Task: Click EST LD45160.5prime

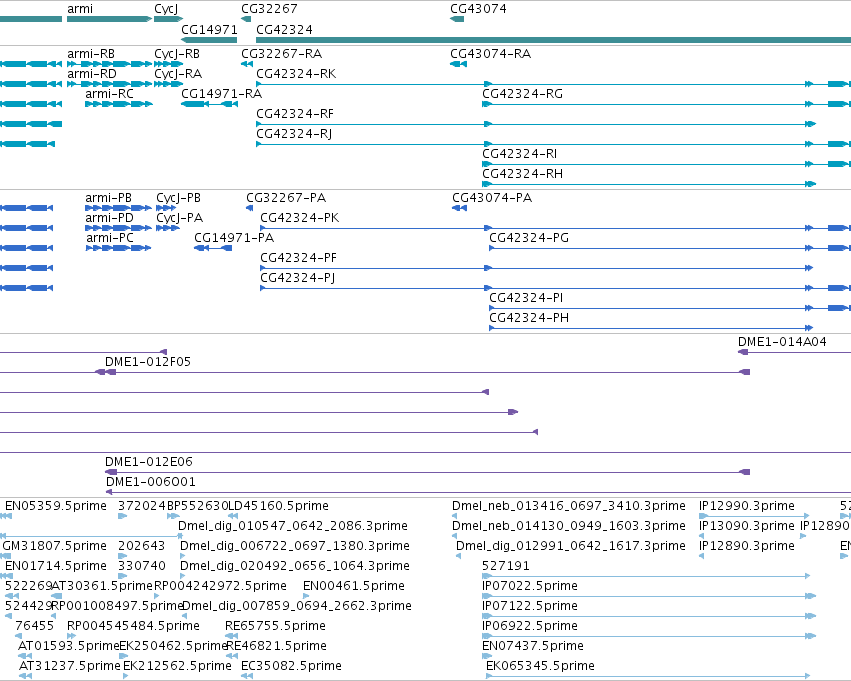Action: (x=279, y=507)
